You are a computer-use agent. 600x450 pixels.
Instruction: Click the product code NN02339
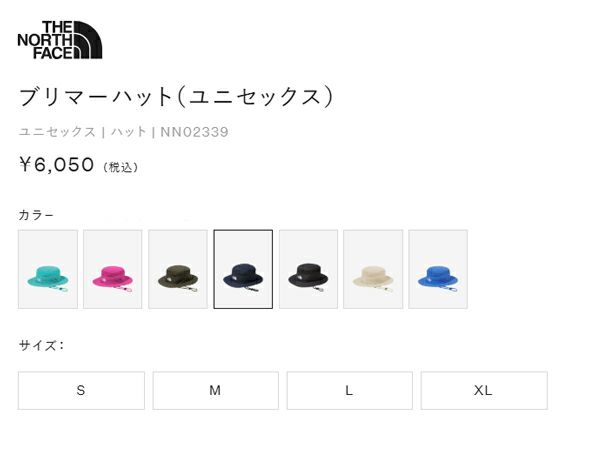coord(194,132)
